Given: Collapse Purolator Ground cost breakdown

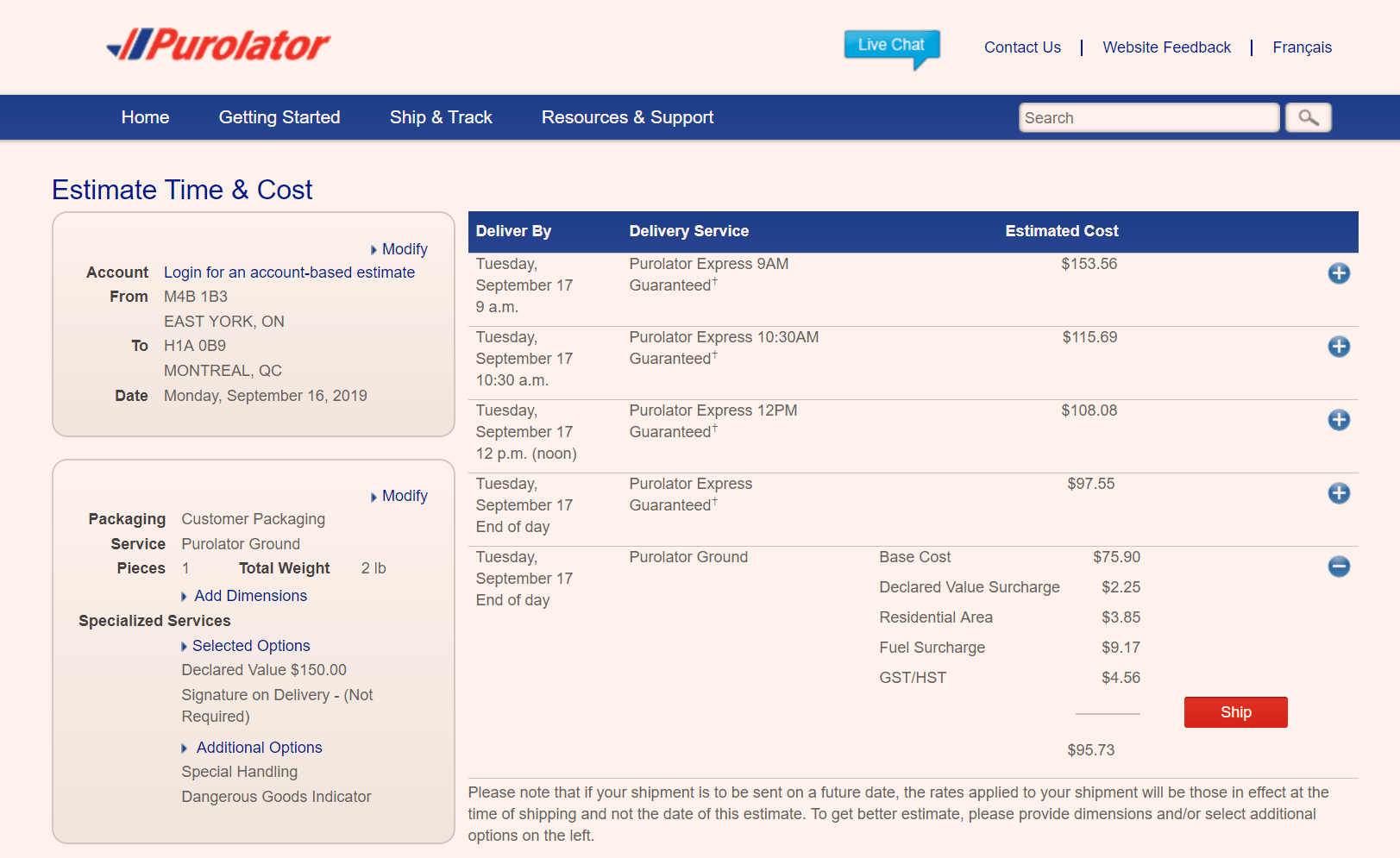Looking at the screenshot, I should [x=1339, y=567].
